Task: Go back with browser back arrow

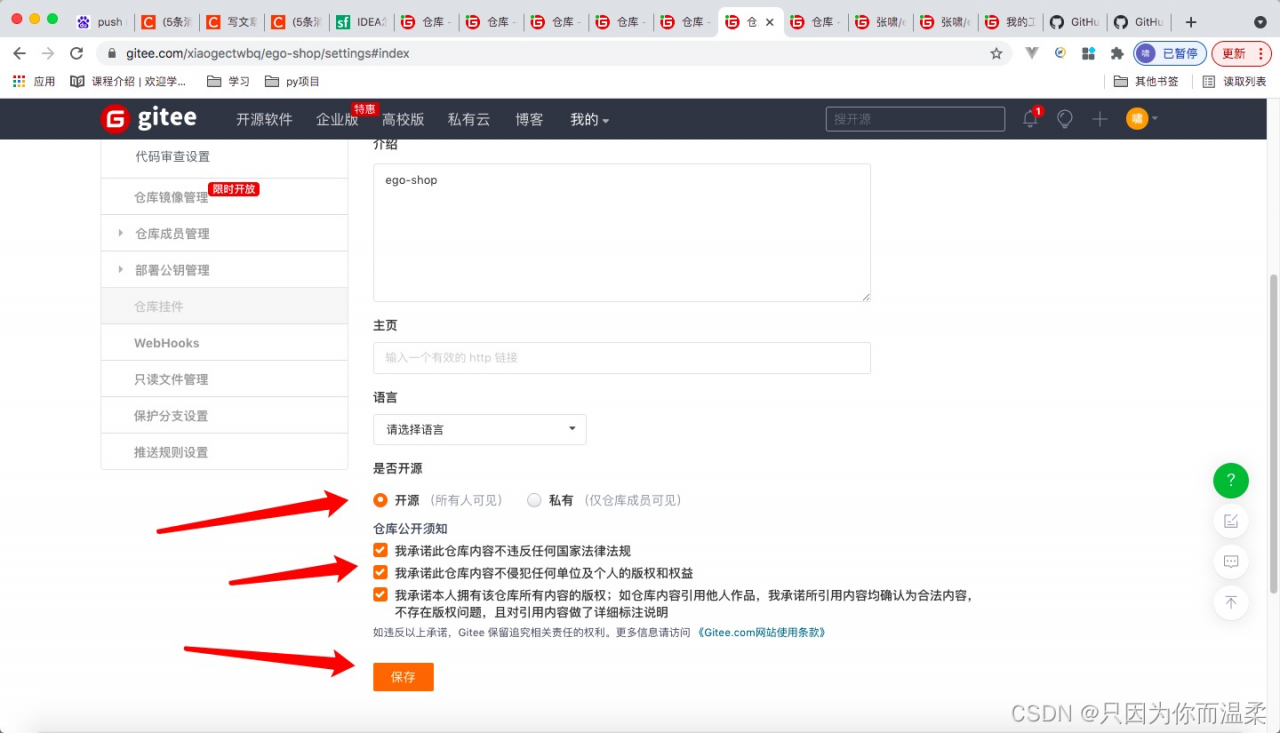Action: pos(19,53)
